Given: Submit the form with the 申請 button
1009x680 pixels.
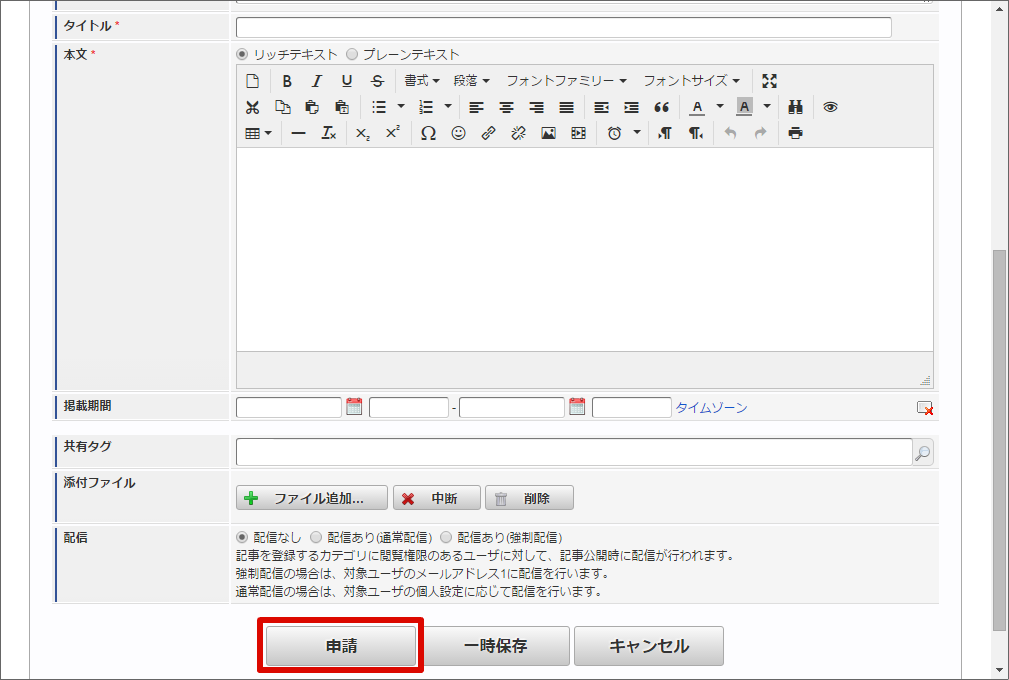Looking at the screenshot, I should [x=341, y=645].
